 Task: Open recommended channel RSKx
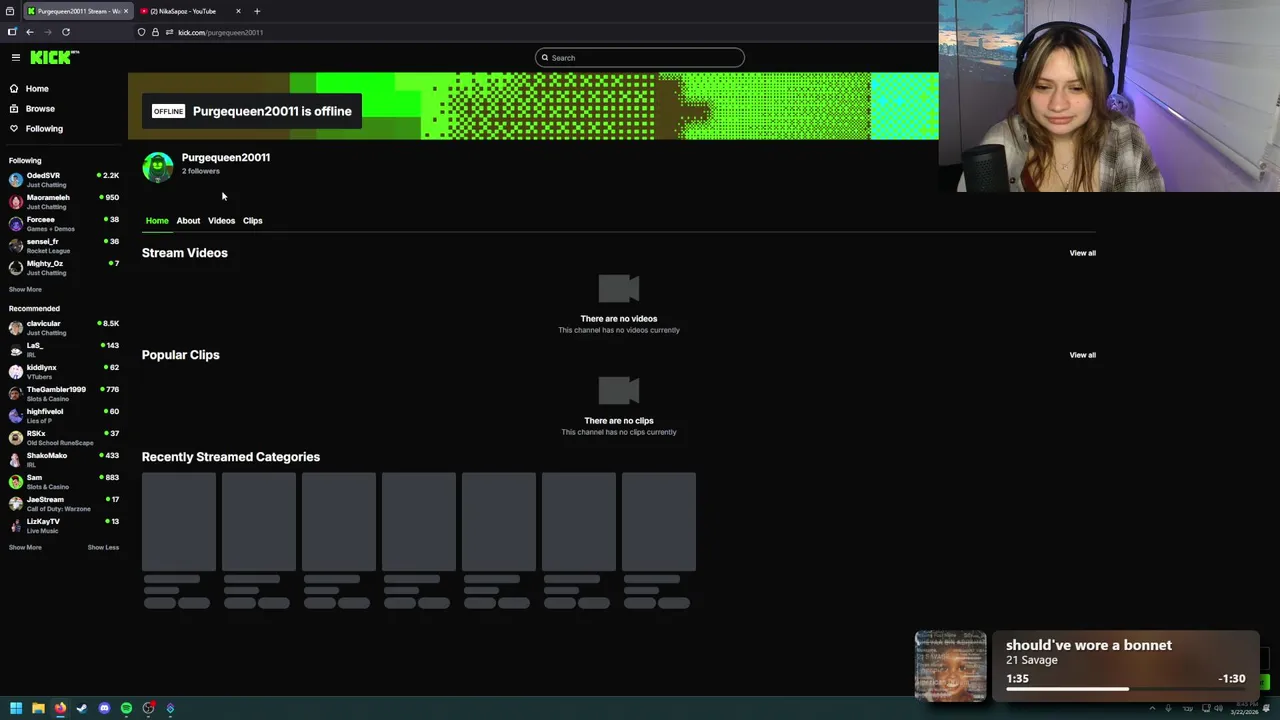[x=64, y=438]
